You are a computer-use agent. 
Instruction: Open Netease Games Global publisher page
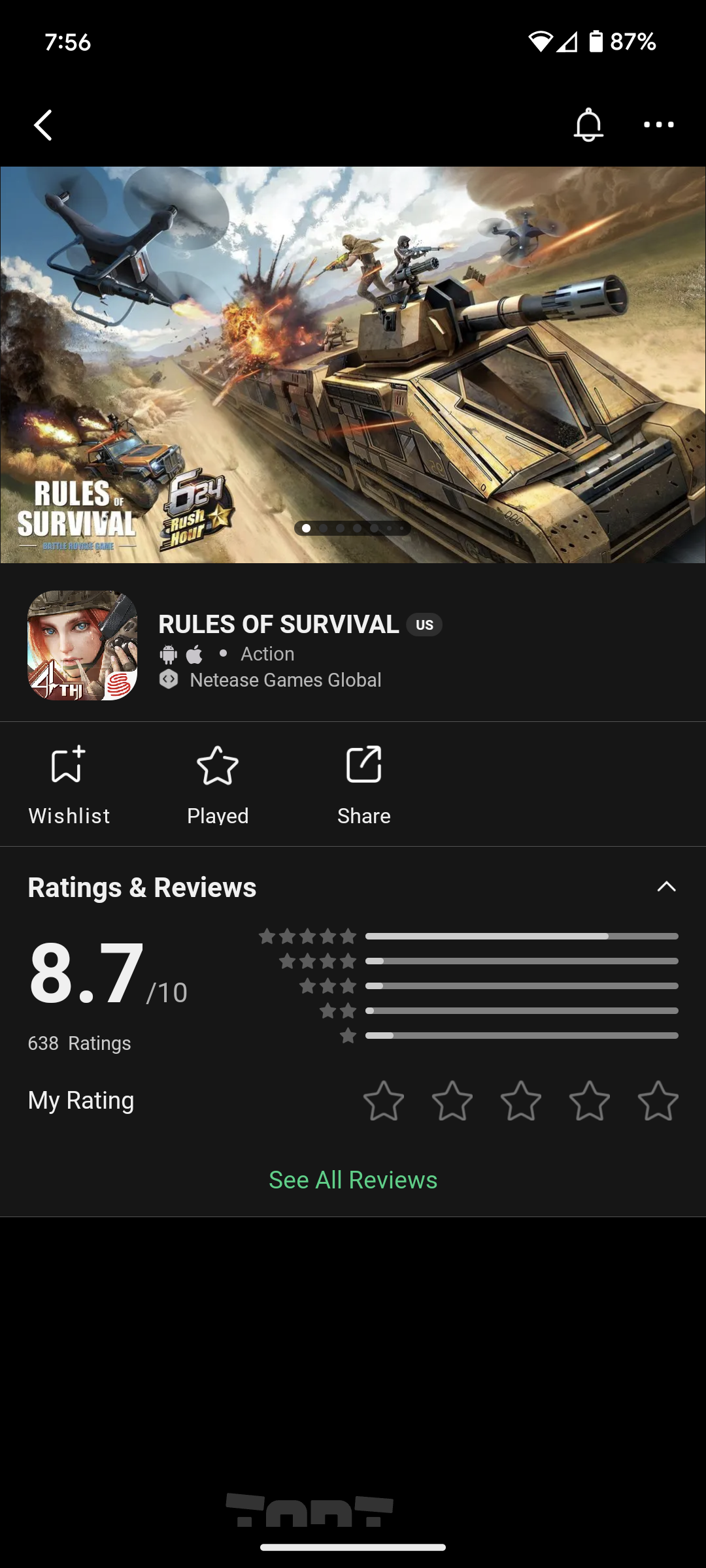(x=286, y=680)
